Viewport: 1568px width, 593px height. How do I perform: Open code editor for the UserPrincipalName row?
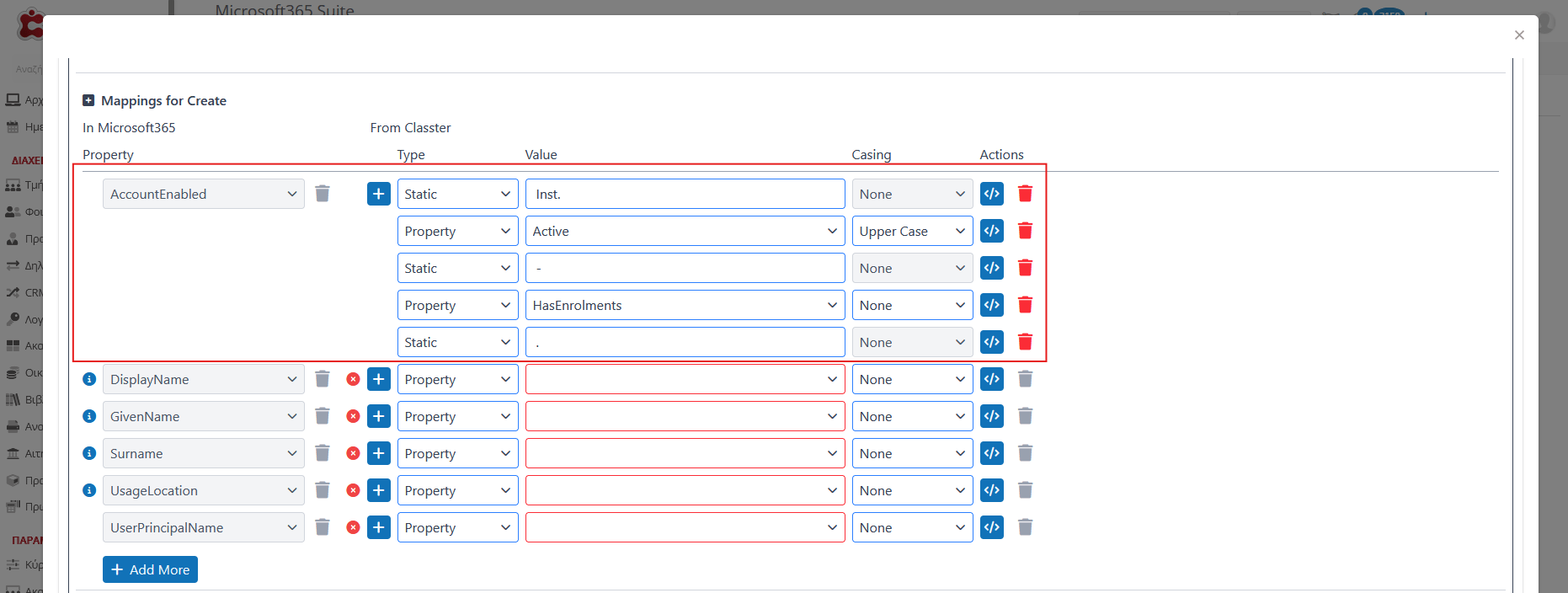[x=992, y=527]
